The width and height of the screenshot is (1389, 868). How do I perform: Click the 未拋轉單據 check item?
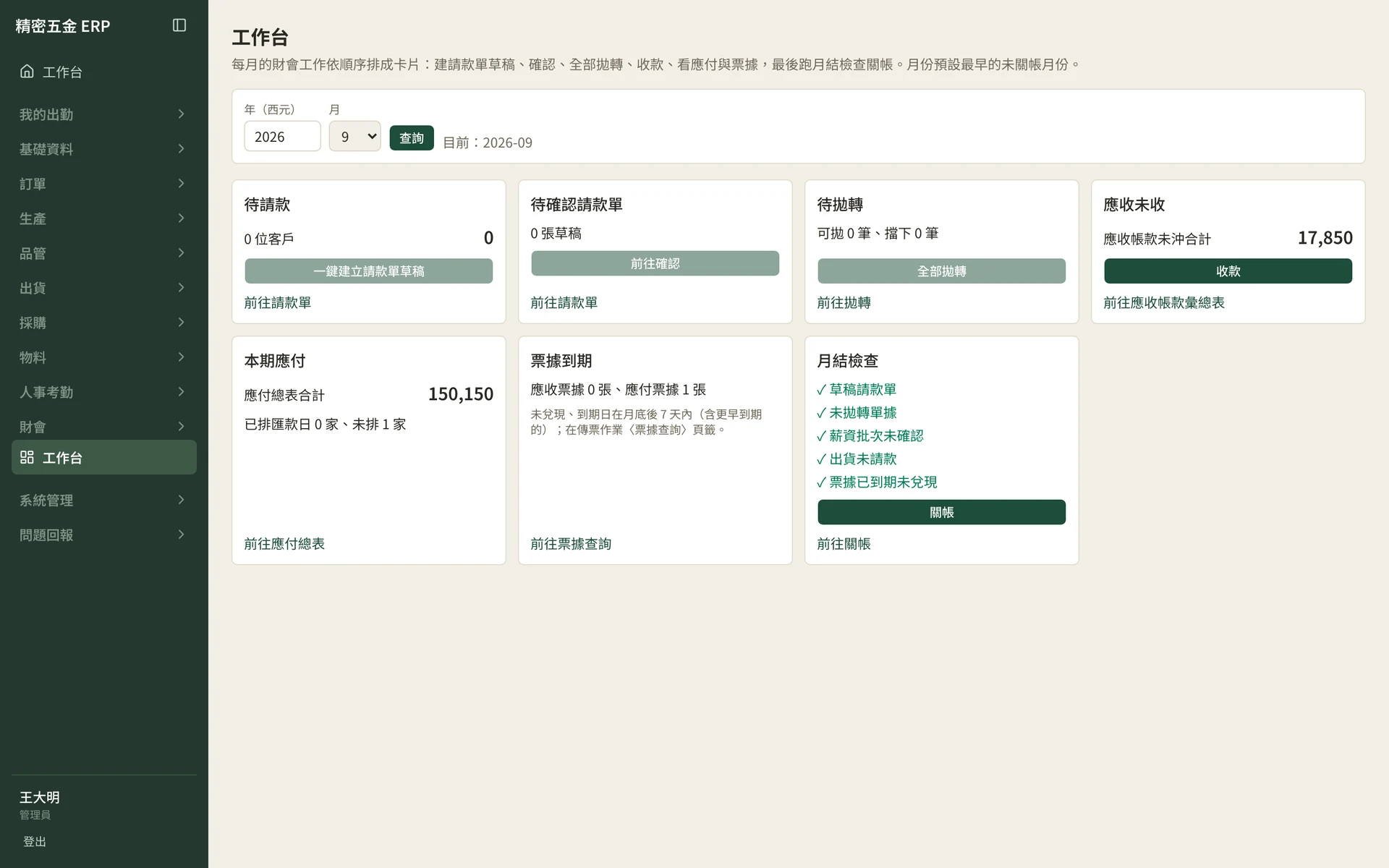point(857,412)
